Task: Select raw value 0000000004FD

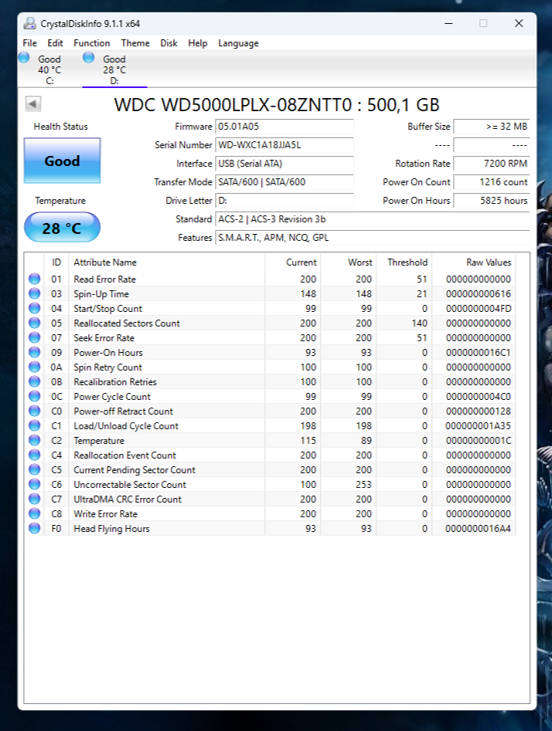Action: 478,309
